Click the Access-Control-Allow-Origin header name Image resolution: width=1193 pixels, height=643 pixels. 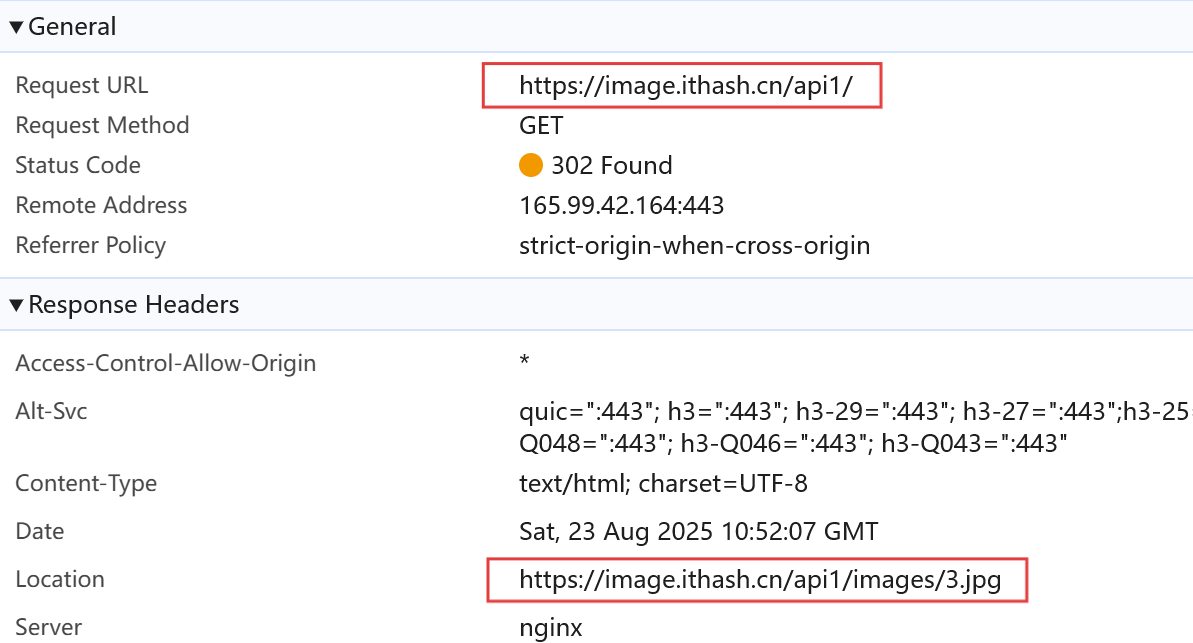(165, 363)
